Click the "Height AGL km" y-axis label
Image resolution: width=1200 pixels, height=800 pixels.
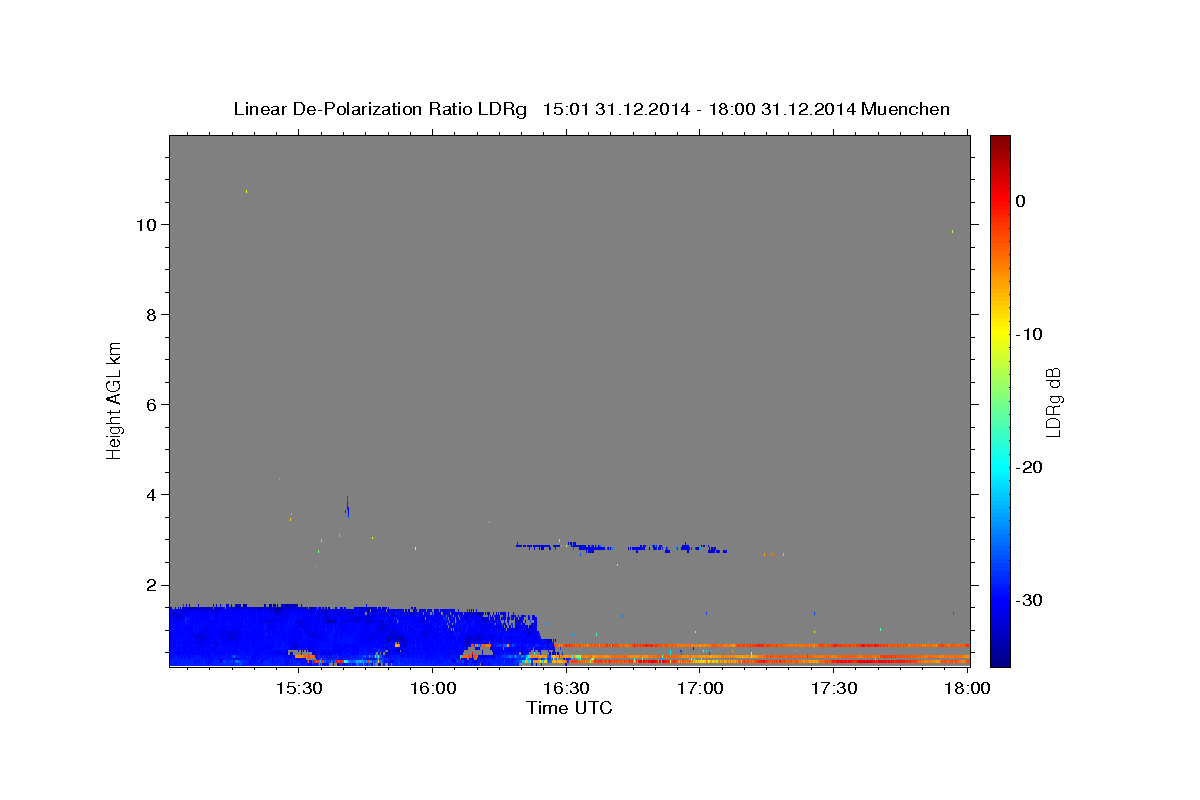point(114,400)
